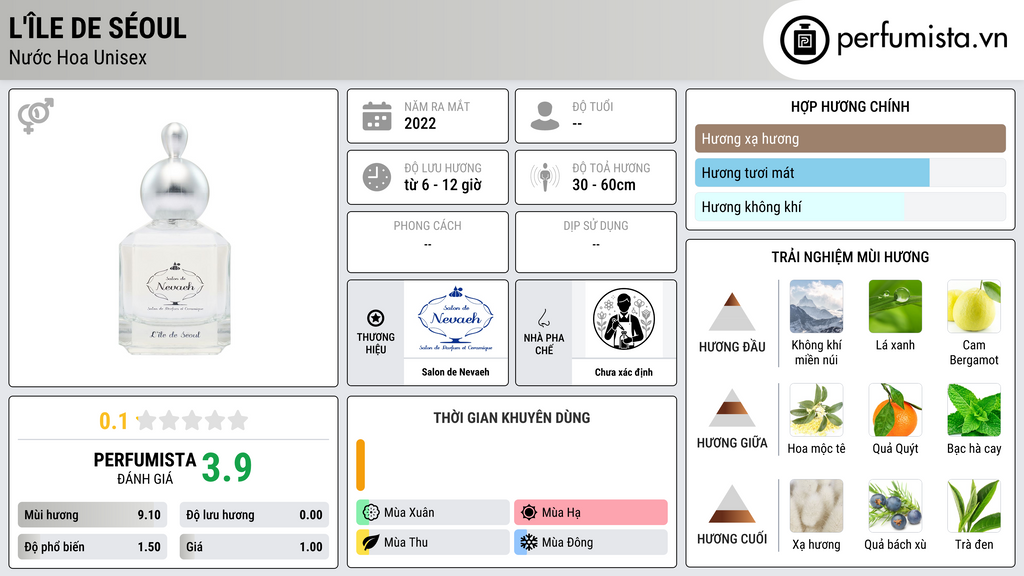Click the Hương xạ hương accord bar

tap(850, 138)
